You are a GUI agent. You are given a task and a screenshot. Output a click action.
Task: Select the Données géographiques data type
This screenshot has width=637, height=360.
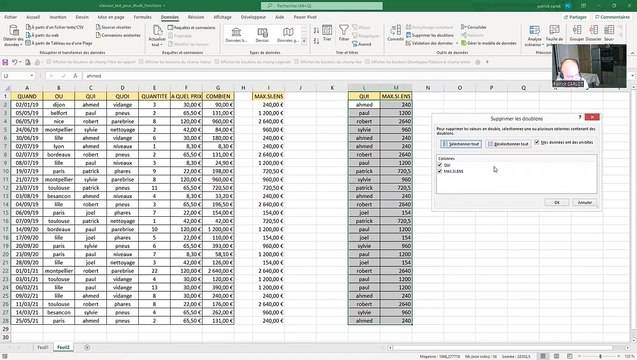288,35
